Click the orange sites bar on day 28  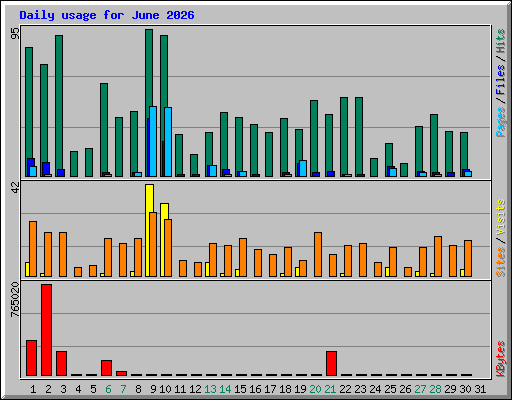coord(438,256)
